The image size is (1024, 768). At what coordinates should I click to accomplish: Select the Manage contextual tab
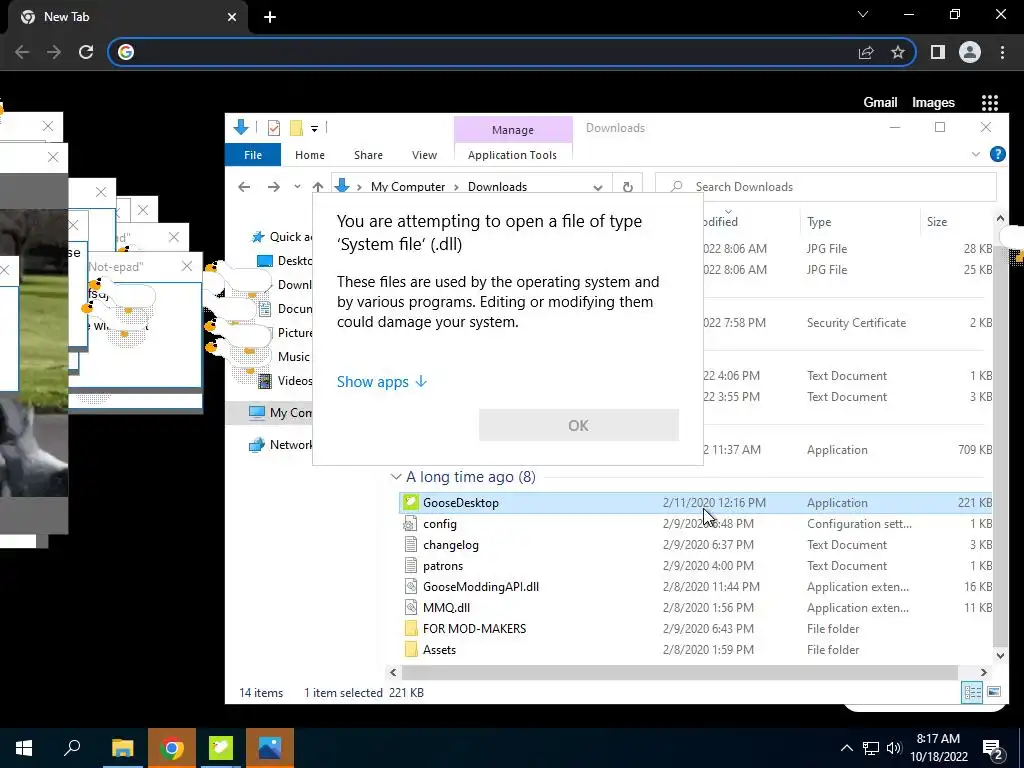[x=513, y=130]
